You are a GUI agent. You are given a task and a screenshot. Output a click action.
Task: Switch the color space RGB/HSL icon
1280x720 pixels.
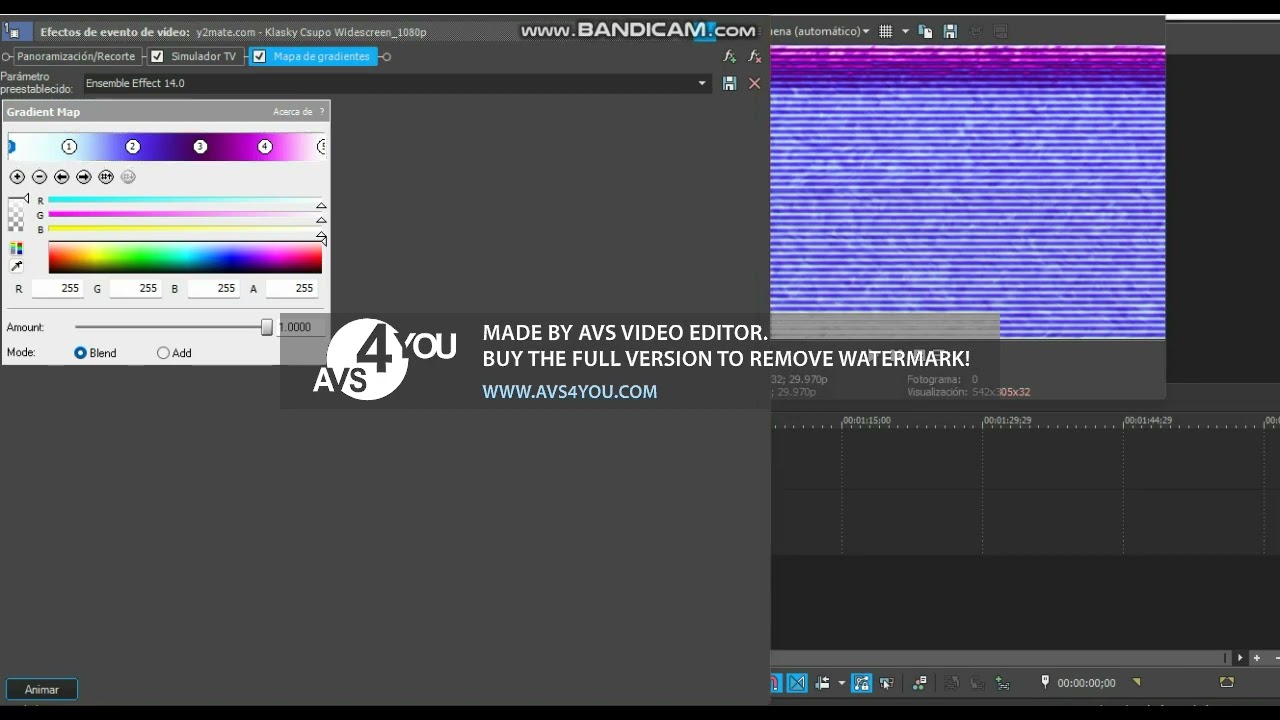coord(16,248)
